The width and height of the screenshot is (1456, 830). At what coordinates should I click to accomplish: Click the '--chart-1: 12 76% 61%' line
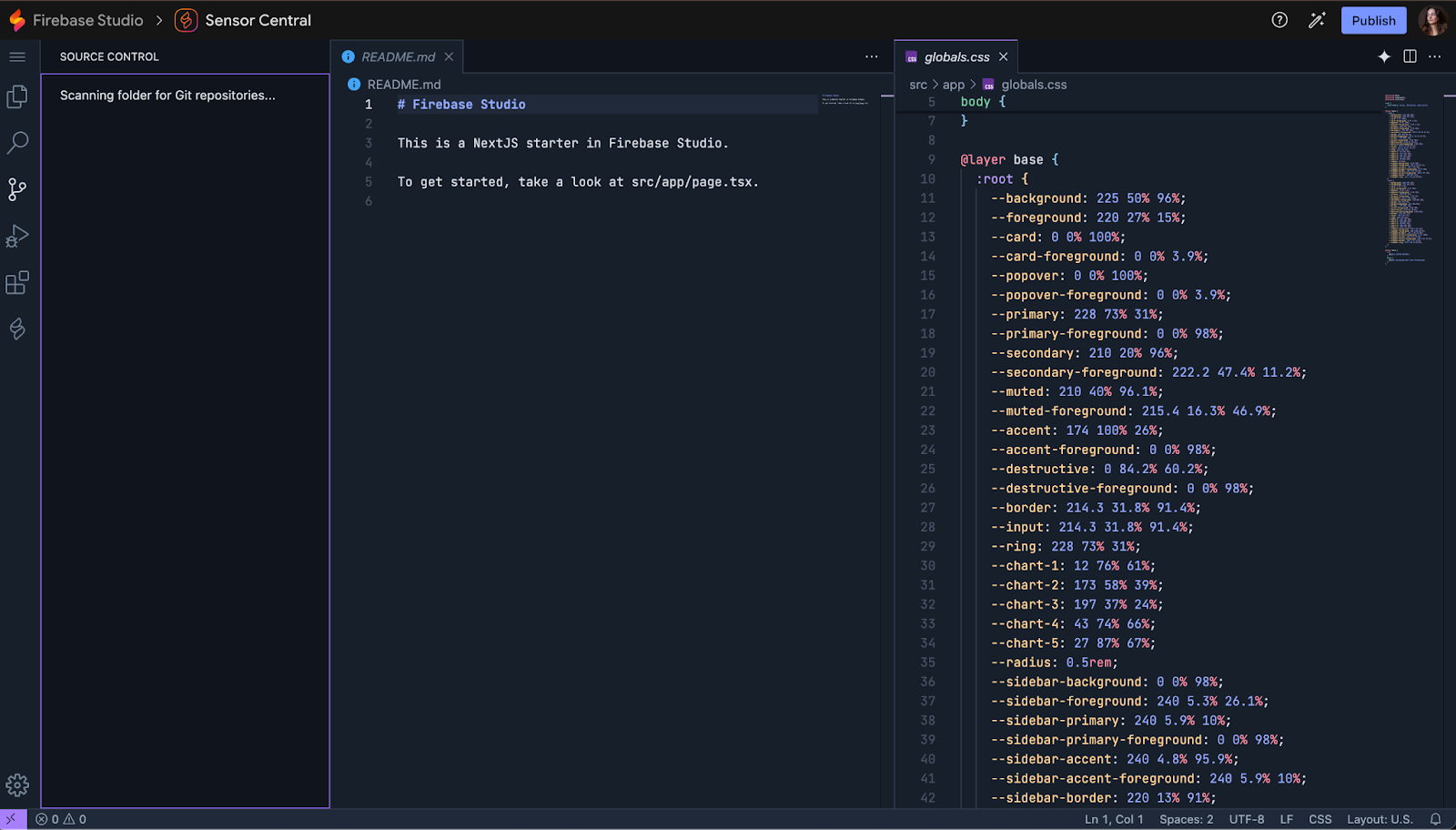(1074, 566)
